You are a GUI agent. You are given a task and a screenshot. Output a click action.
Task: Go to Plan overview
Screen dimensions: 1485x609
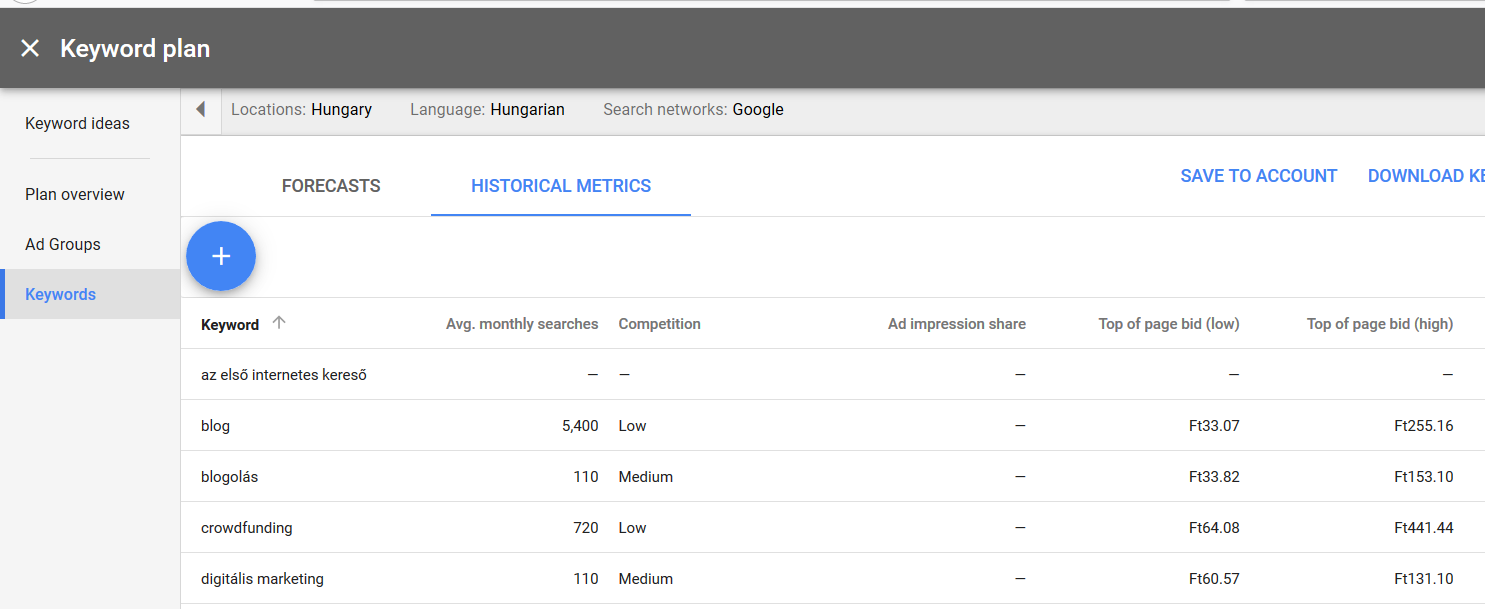click(75, 194)
